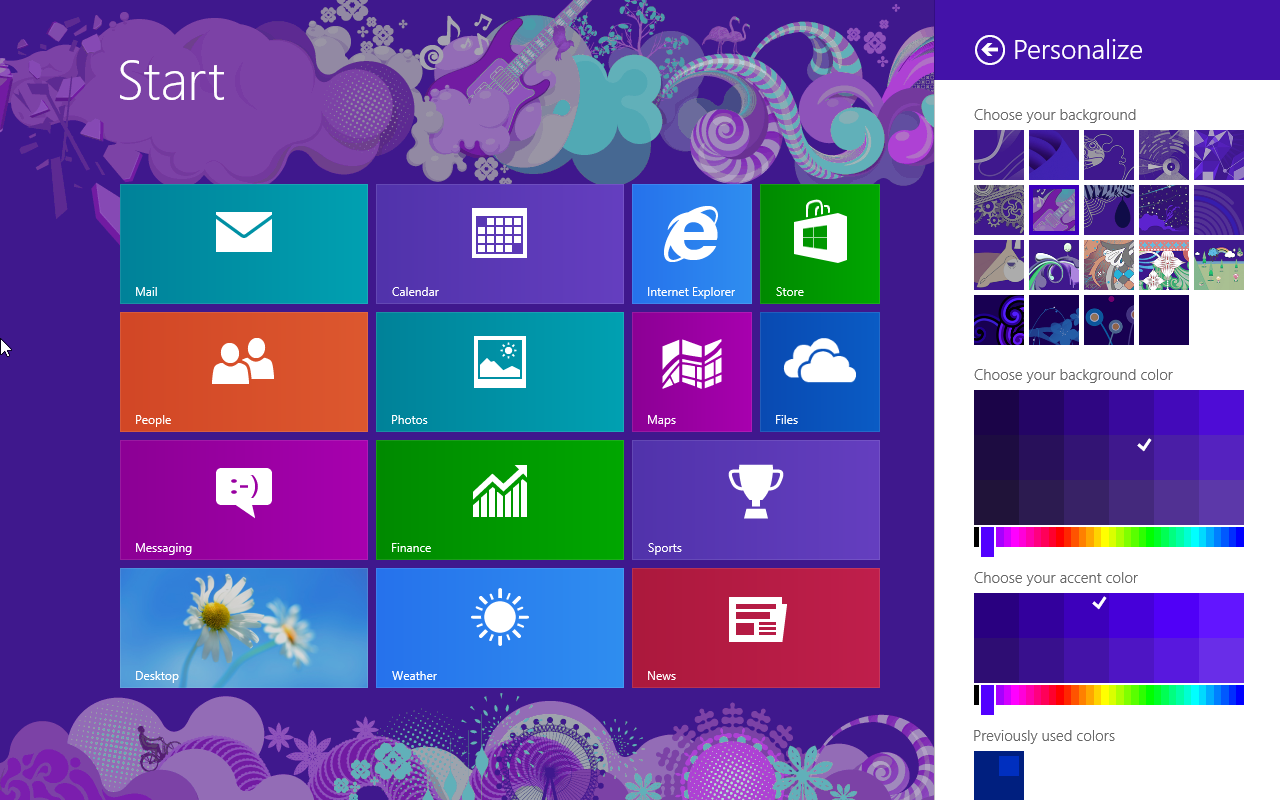
Task: Launch the Finance tile
Action: (x=500, y=500)
